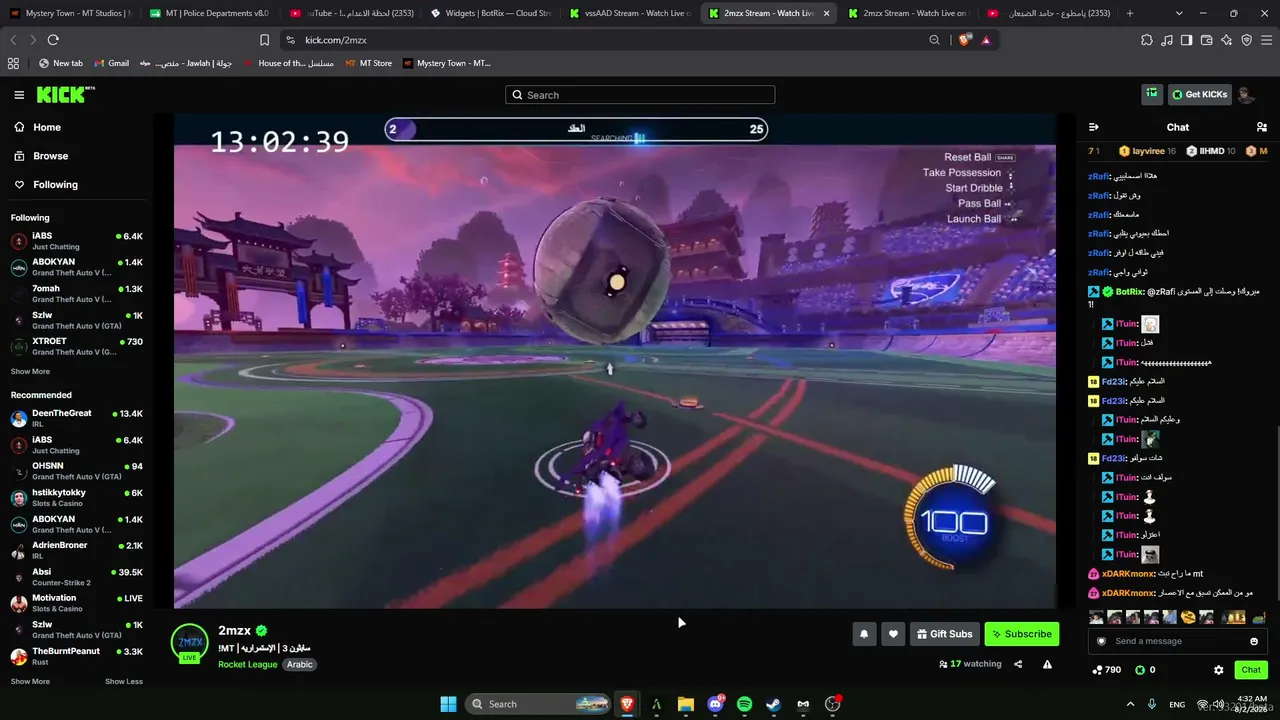
Task: Open the Rocket League category link
Action: [x=248, y=664]
